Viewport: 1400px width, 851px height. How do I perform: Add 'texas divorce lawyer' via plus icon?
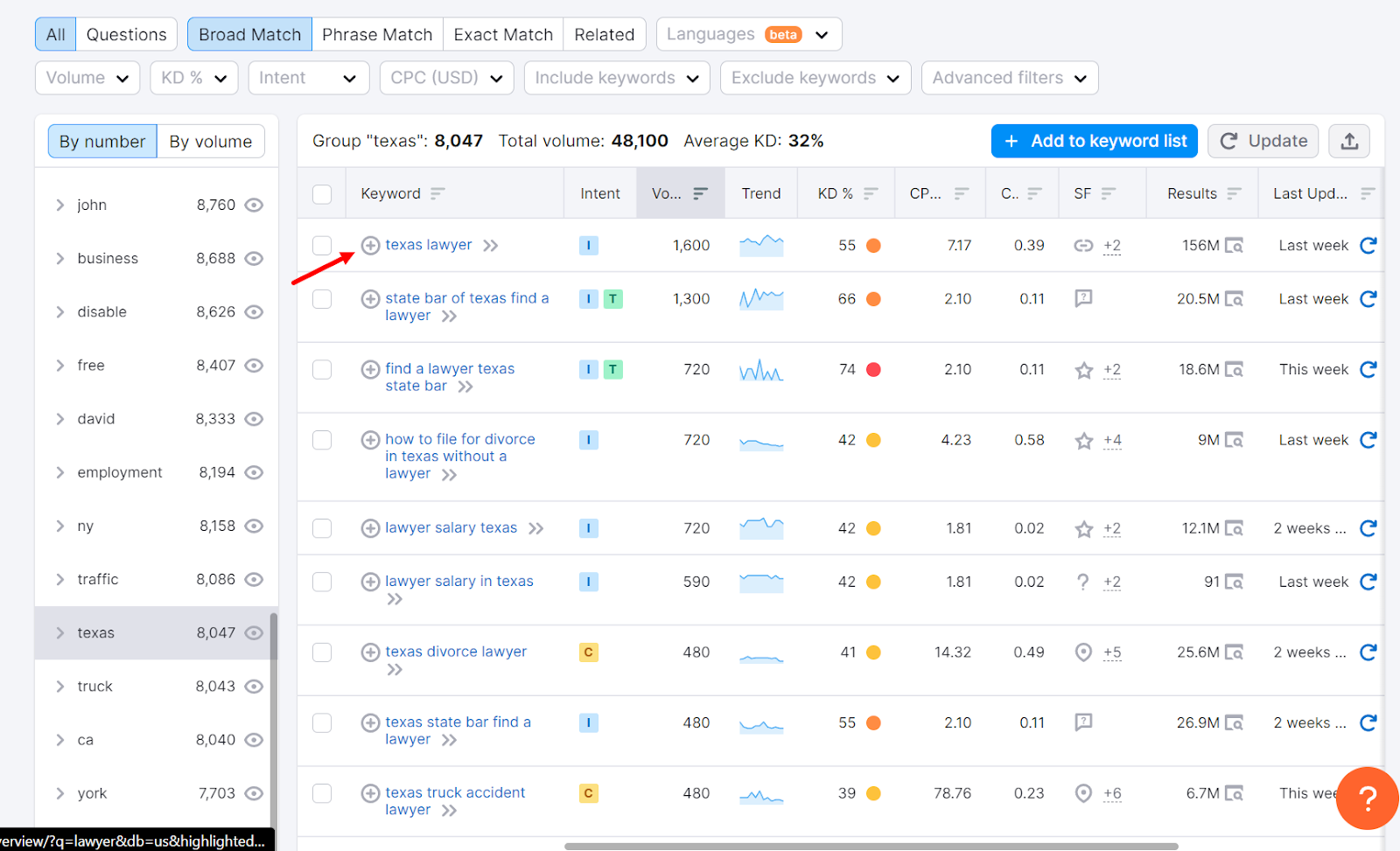click(x=370, y=652)
